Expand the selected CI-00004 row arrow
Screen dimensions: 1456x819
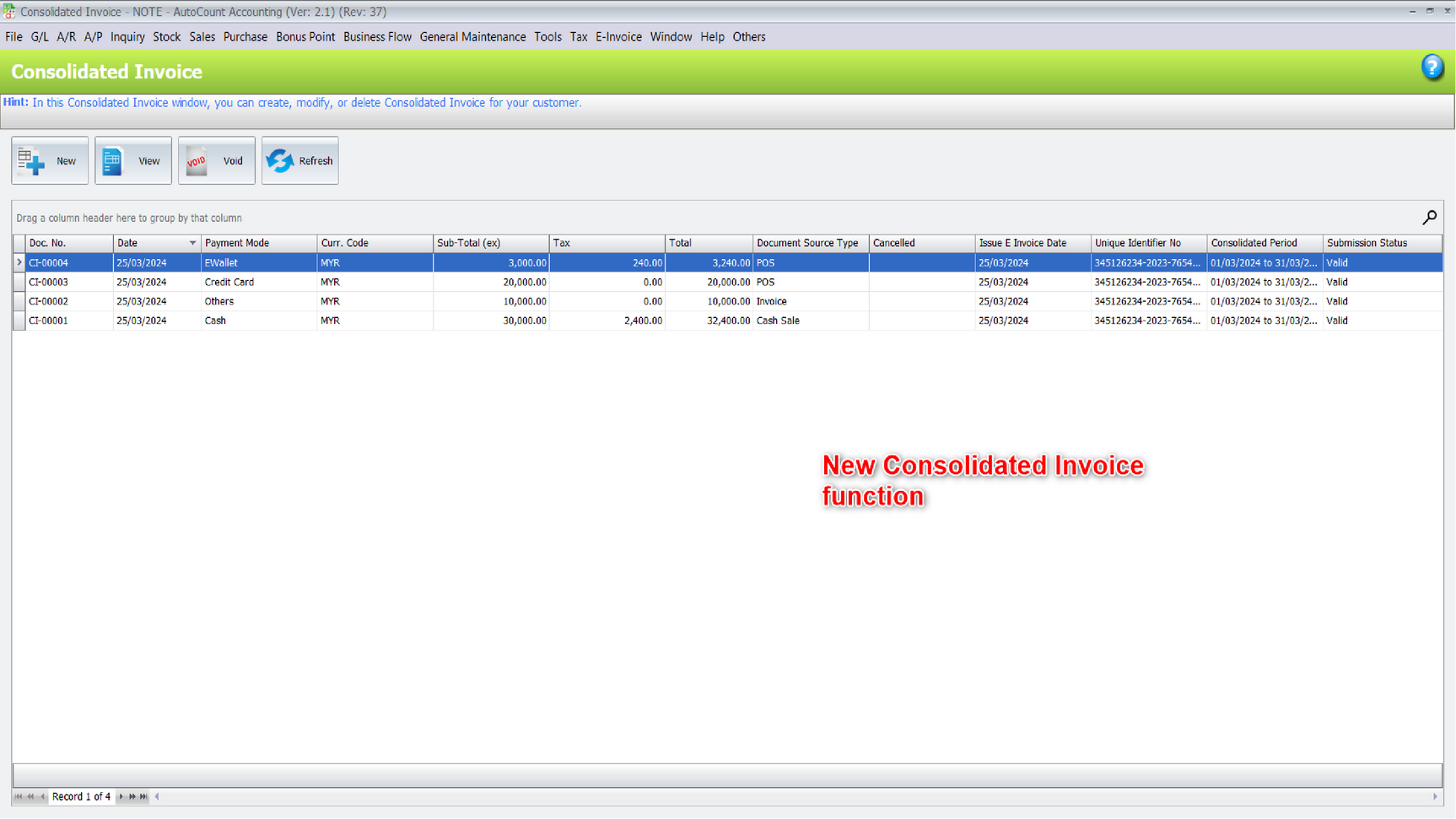point(19,263)
